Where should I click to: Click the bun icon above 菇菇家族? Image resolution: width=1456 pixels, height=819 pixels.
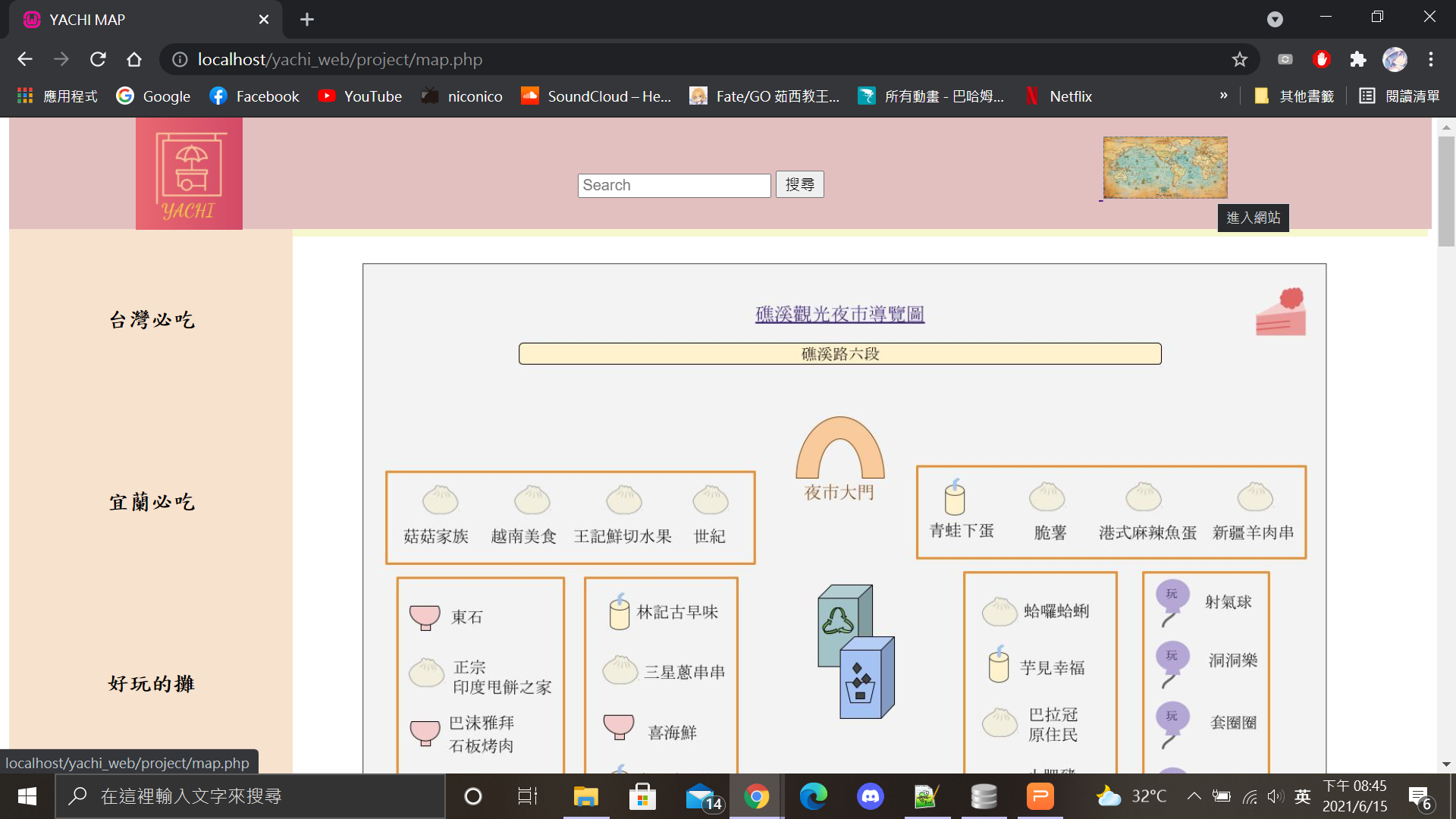440,500
